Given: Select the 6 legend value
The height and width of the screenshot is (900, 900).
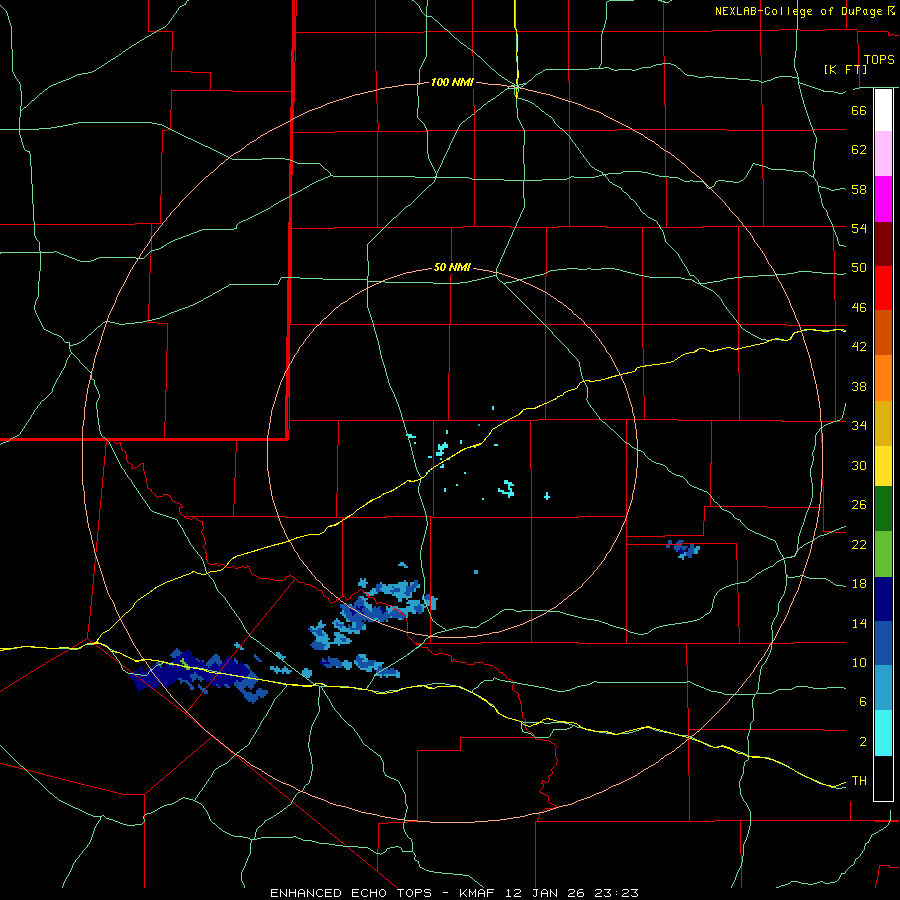Looking at the screenshot, I should click(863, 702).
